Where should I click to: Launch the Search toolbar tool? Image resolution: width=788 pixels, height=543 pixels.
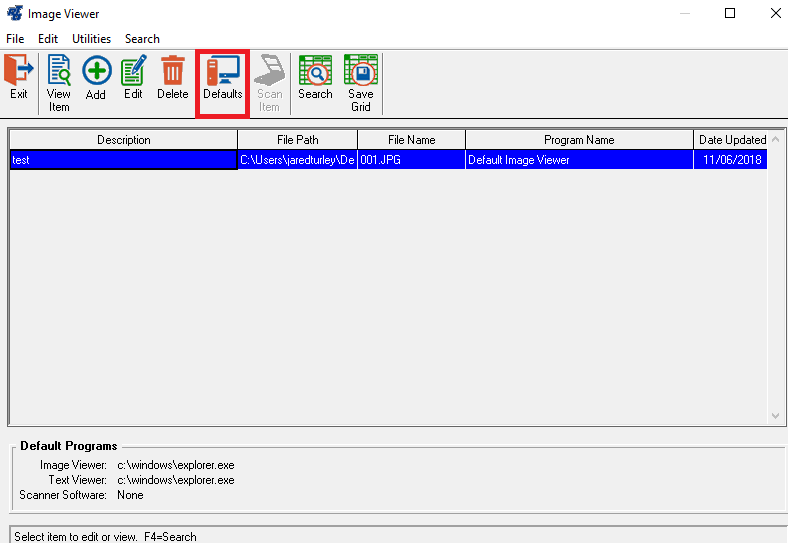(x=315, y=78)
